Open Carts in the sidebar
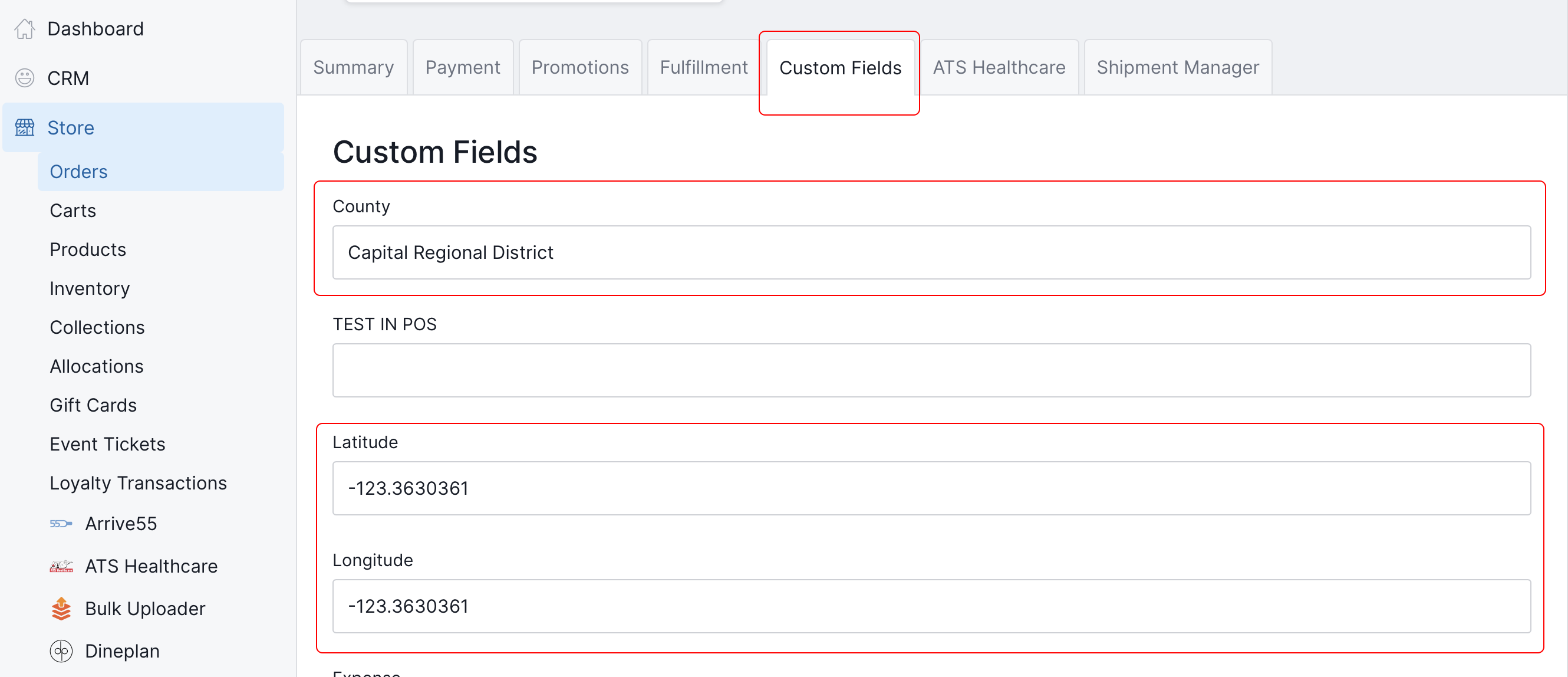1568x677 pixels. 73,211
